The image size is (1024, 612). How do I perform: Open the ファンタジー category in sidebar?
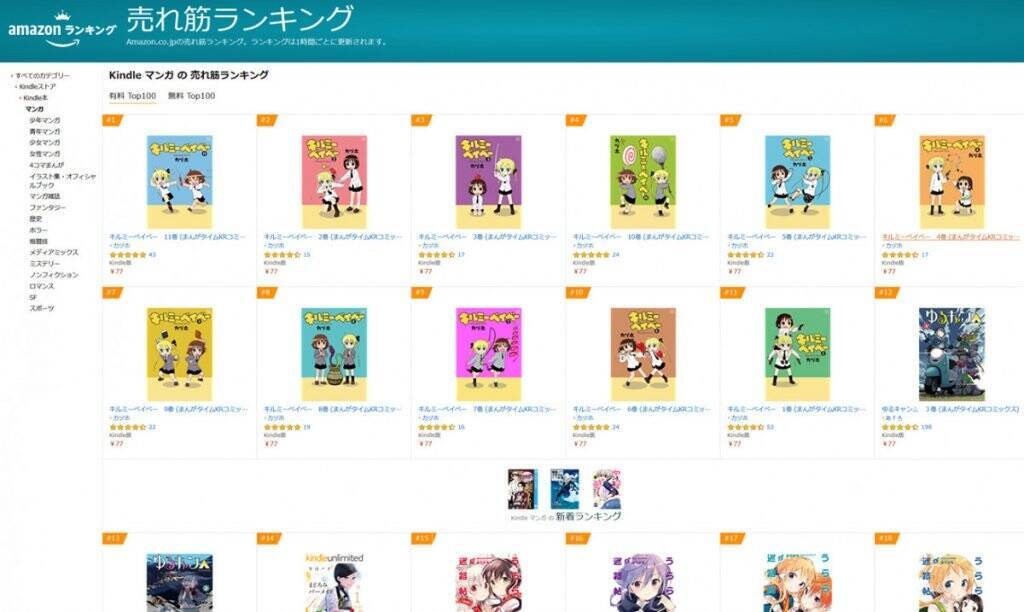tap(47, 208)
